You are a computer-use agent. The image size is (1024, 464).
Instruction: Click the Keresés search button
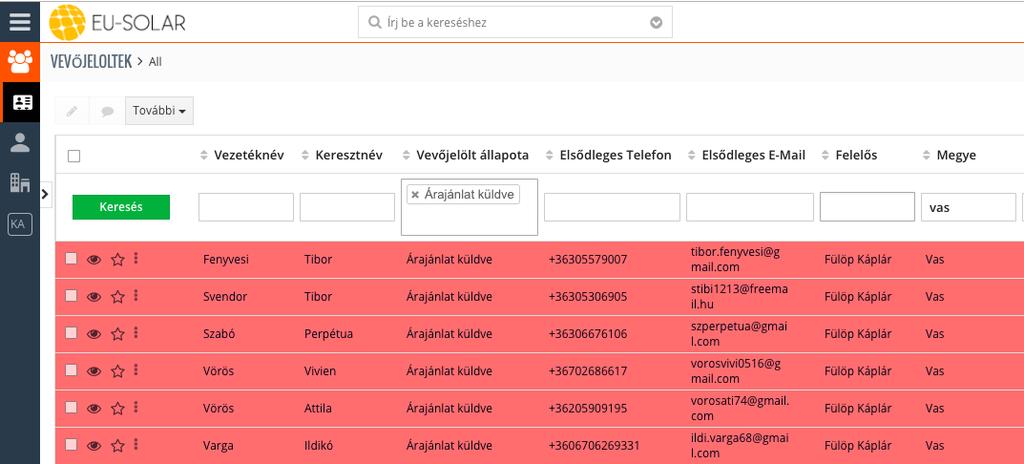pos(121,207)
